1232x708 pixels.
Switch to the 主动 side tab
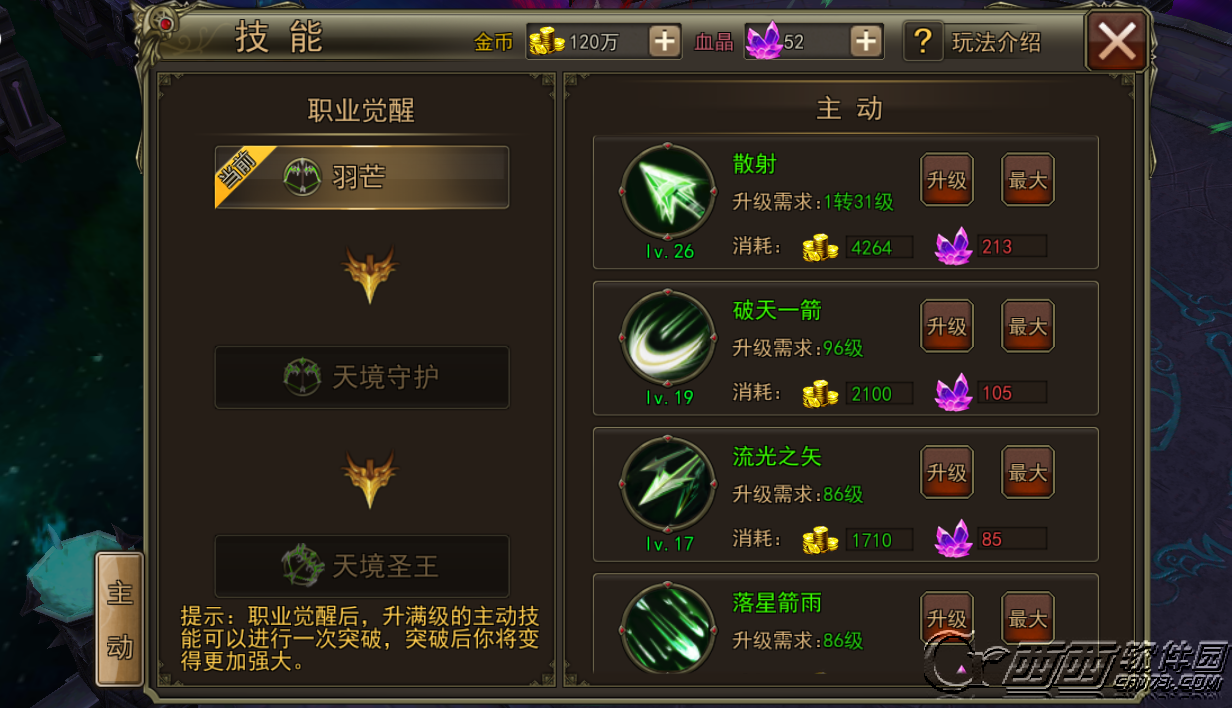point(120,619)
